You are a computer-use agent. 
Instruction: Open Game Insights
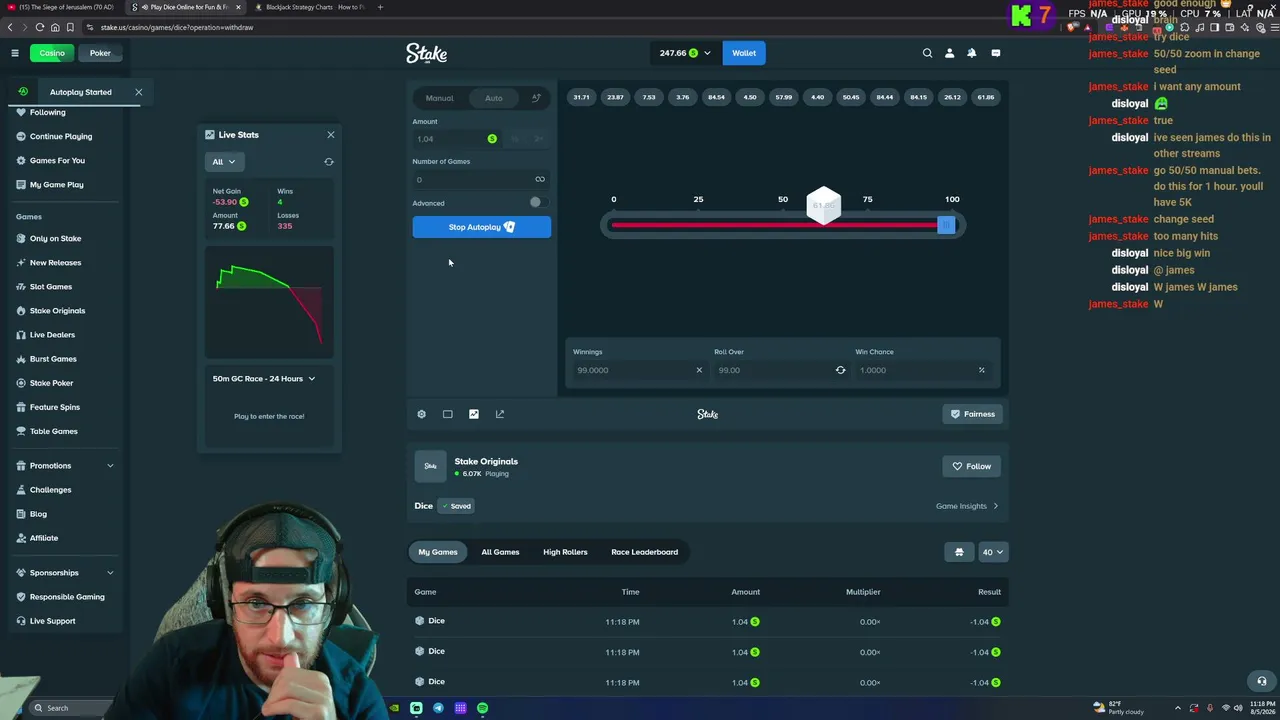click(967, 506)
